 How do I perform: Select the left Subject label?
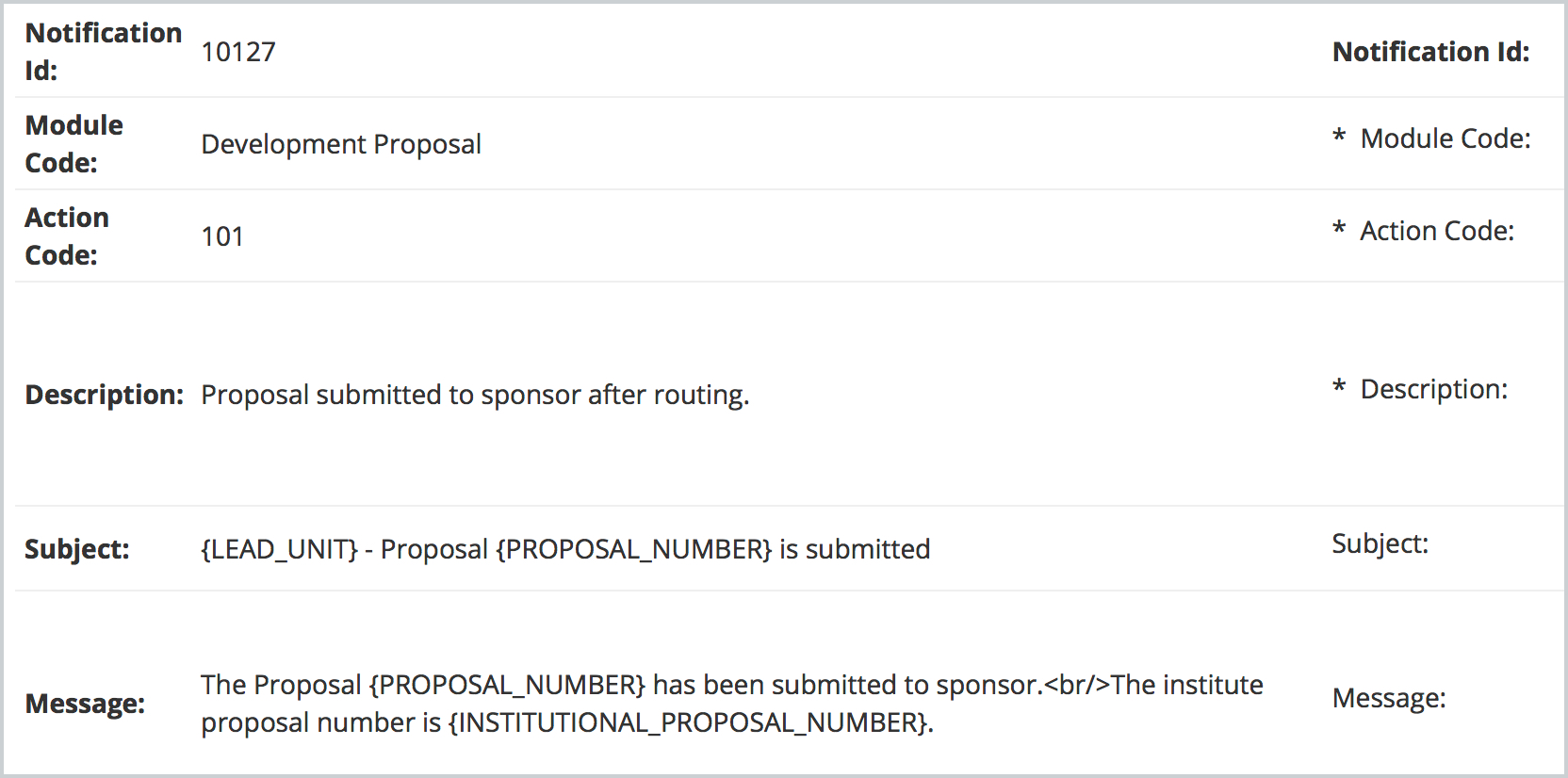pyautogui.click(x=76, y=549)
